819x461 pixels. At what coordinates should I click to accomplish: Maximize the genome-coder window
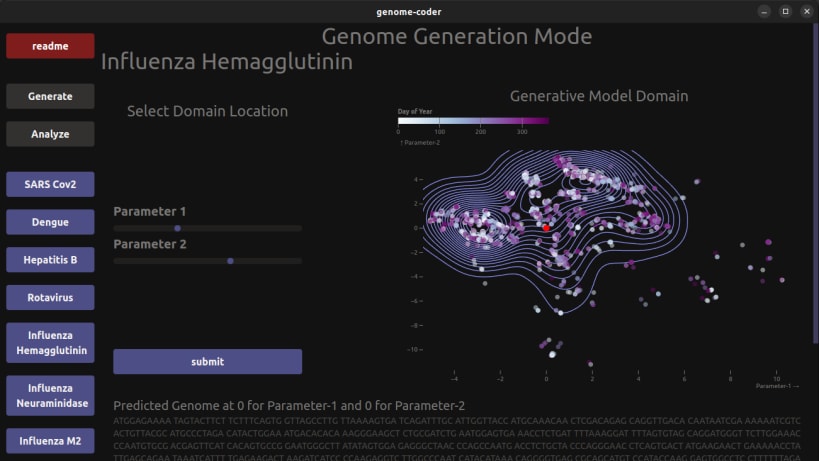point(785,11)
